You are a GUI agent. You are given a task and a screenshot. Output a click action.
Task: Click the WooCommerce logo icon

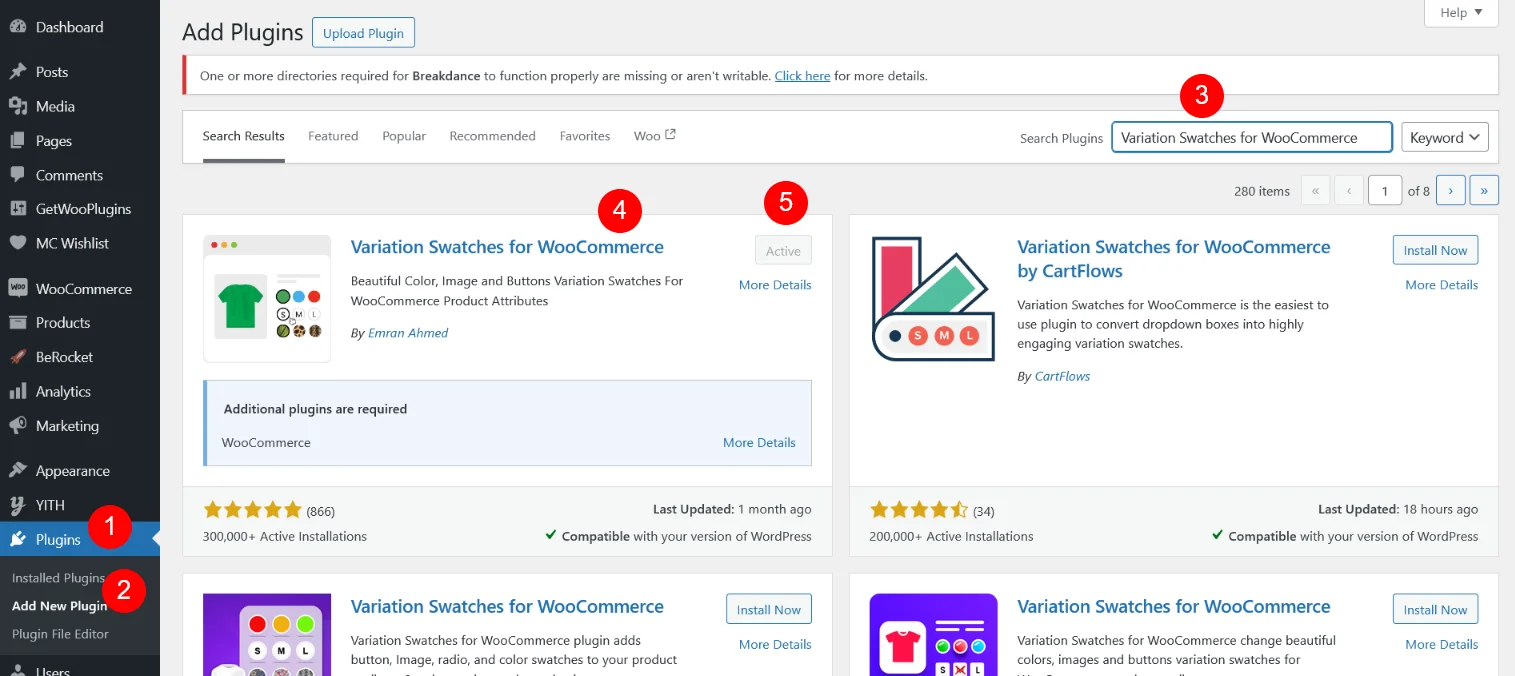pos(18,288)
